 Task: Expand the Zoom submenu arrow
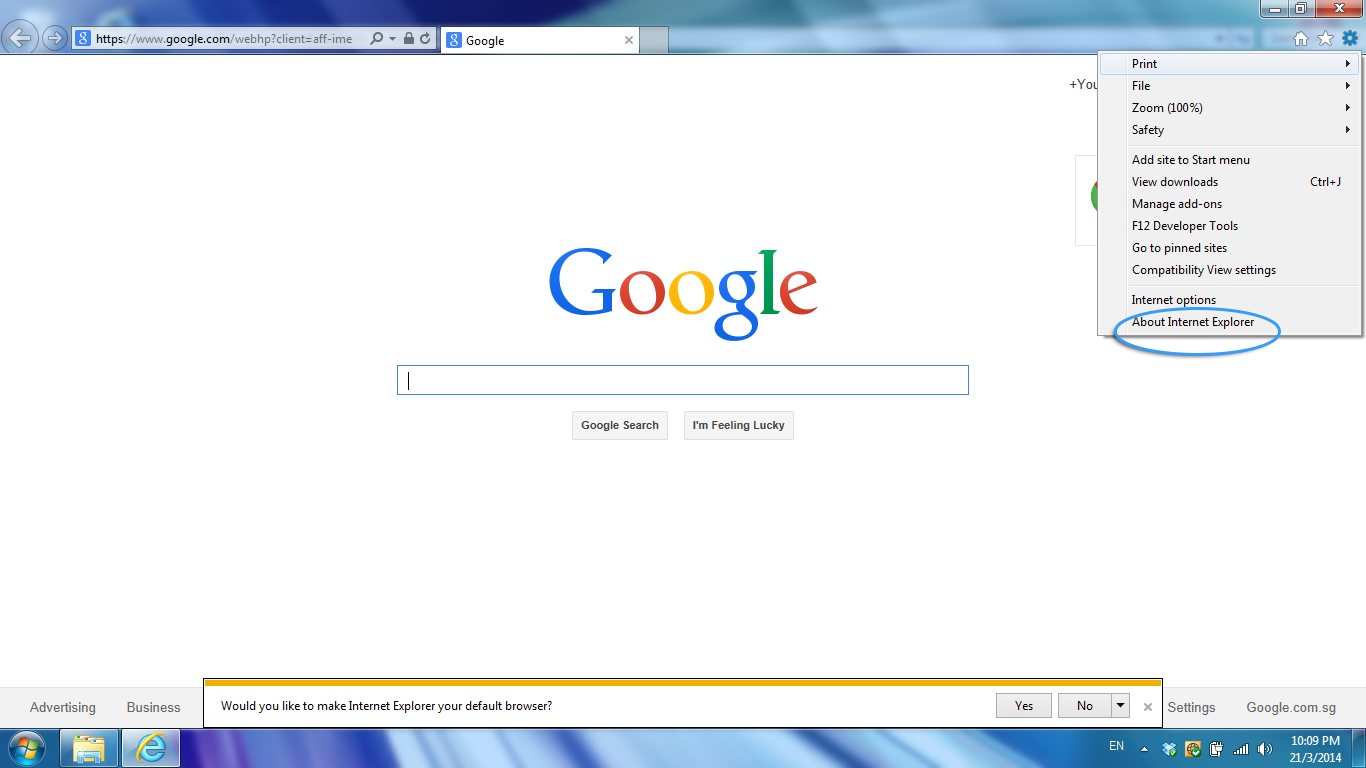(x=1348, y=107)
